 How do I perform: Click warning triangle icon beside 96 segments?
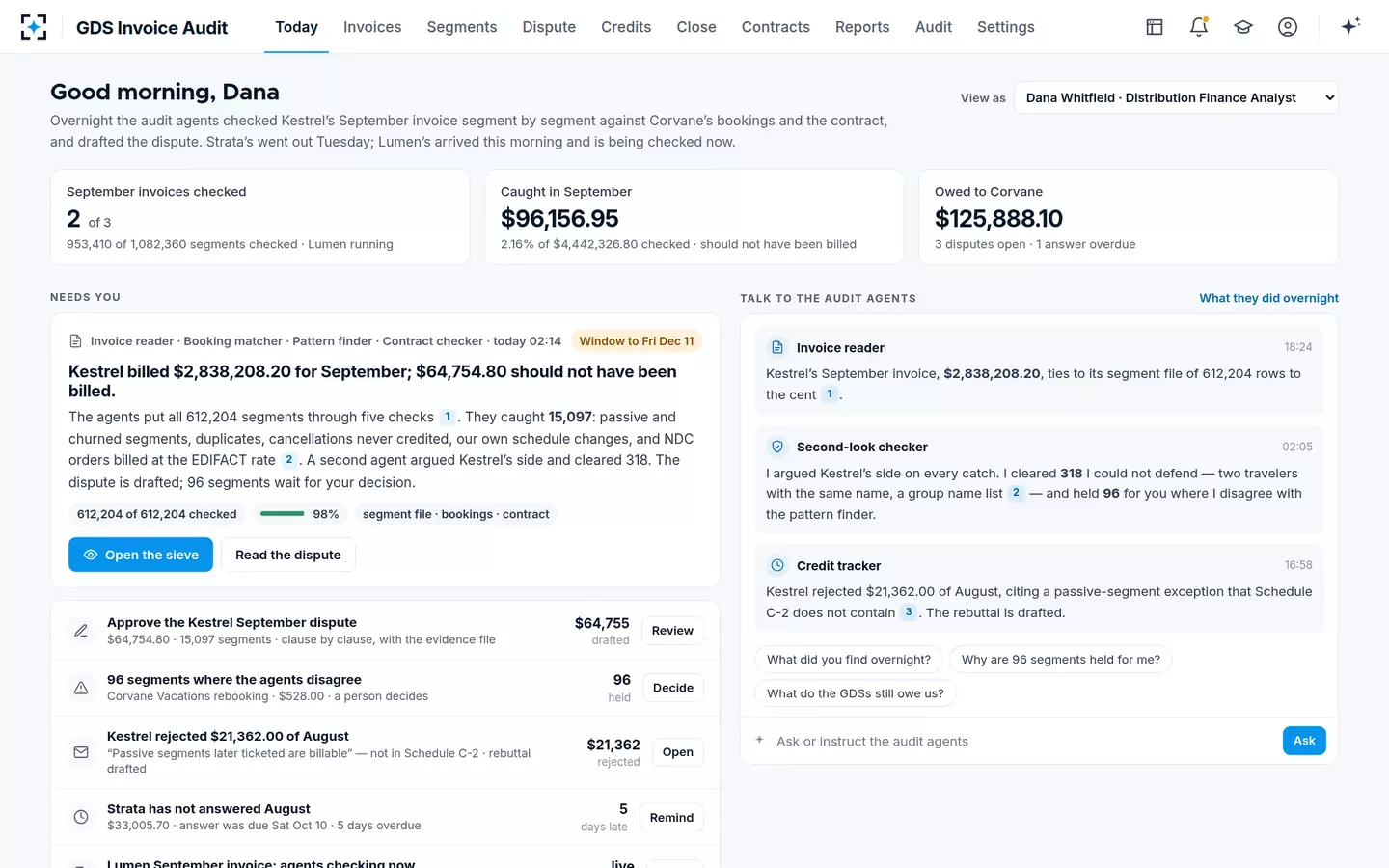click(81, 688)
